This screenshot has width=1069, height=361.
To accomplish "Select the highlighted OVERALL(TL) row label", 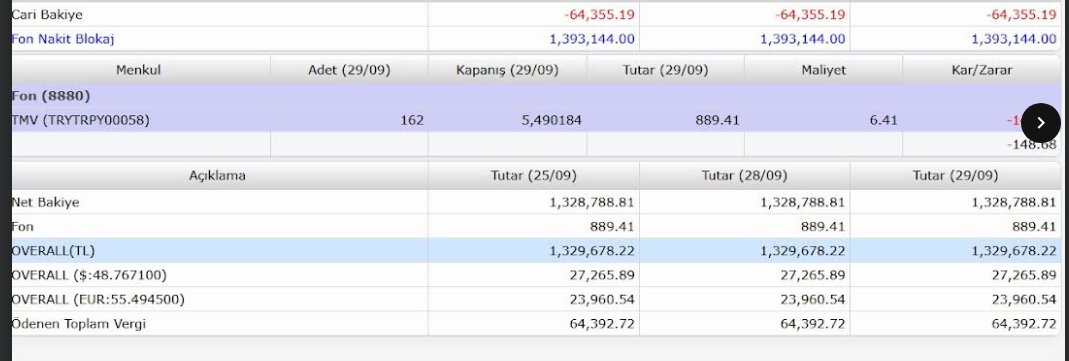I will pyautogui.click(x=53, y=251).
